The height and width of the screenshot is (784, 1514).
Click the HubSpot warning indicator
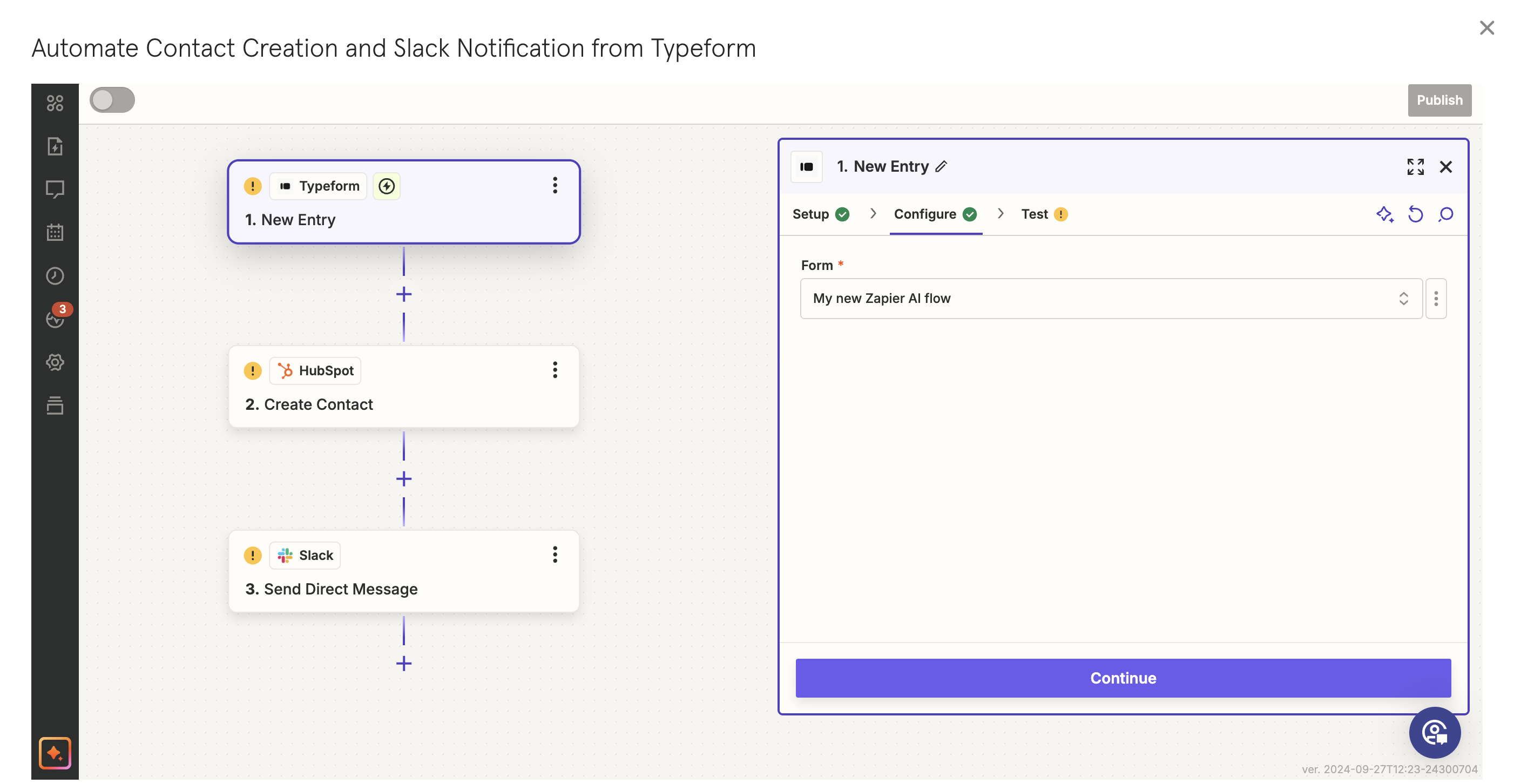point(252,370)
